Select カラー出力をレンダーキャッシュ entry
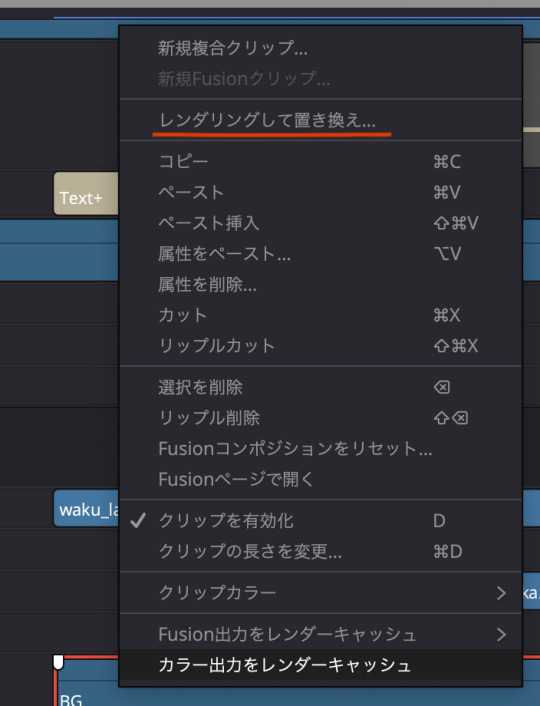Viewport: 540px width, 706px height. (320, 665)
